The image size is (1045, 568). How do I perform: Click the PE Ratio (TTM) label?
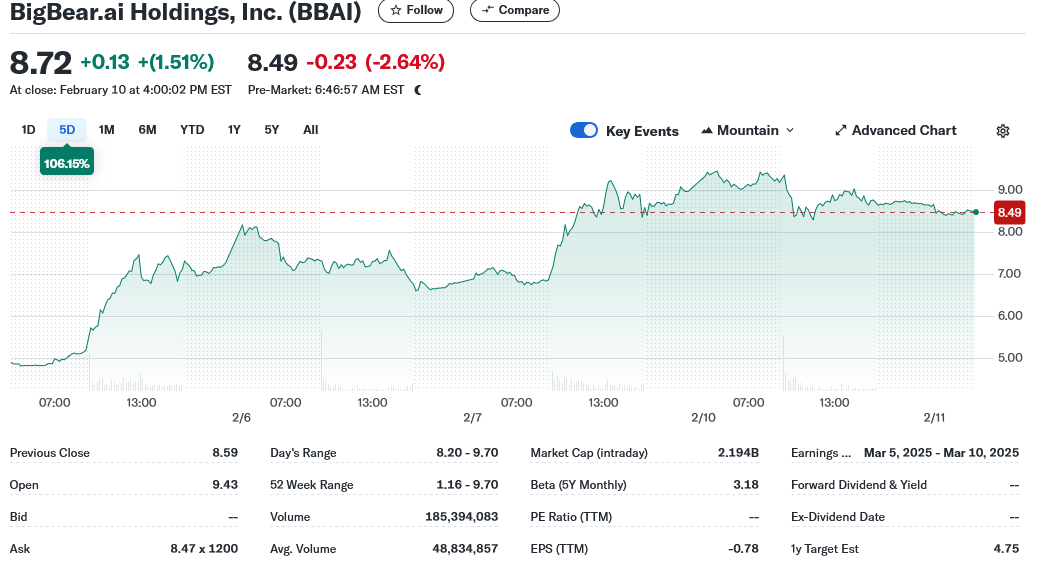[571, 517]
